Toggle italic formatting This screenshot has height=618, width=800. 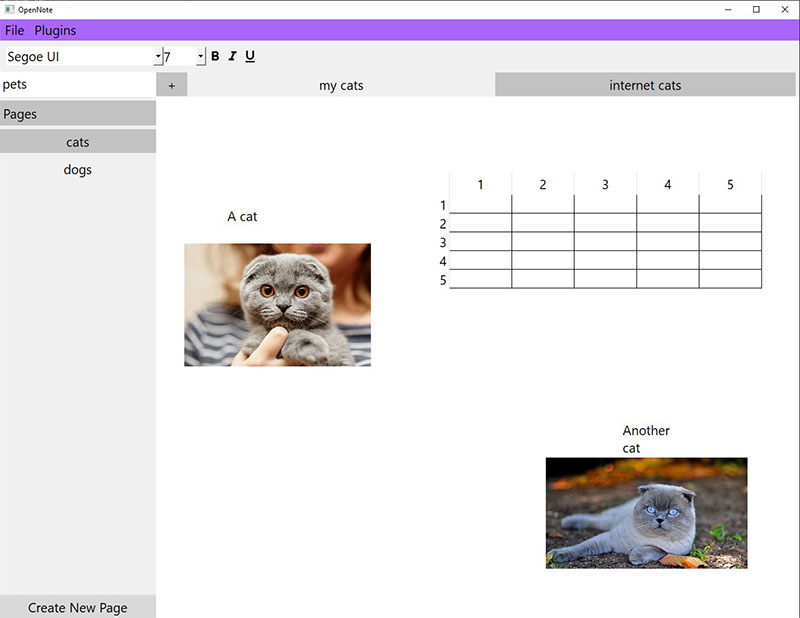(x=233, y=56)
